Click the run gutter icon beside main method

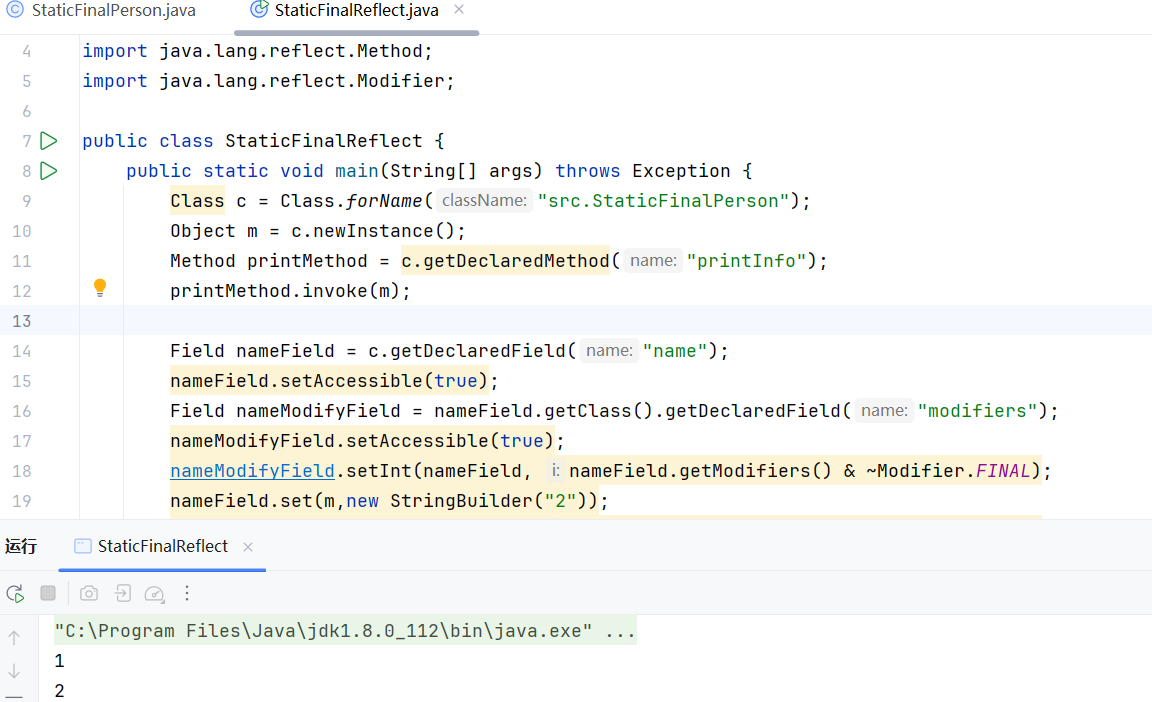coord(48,171)
